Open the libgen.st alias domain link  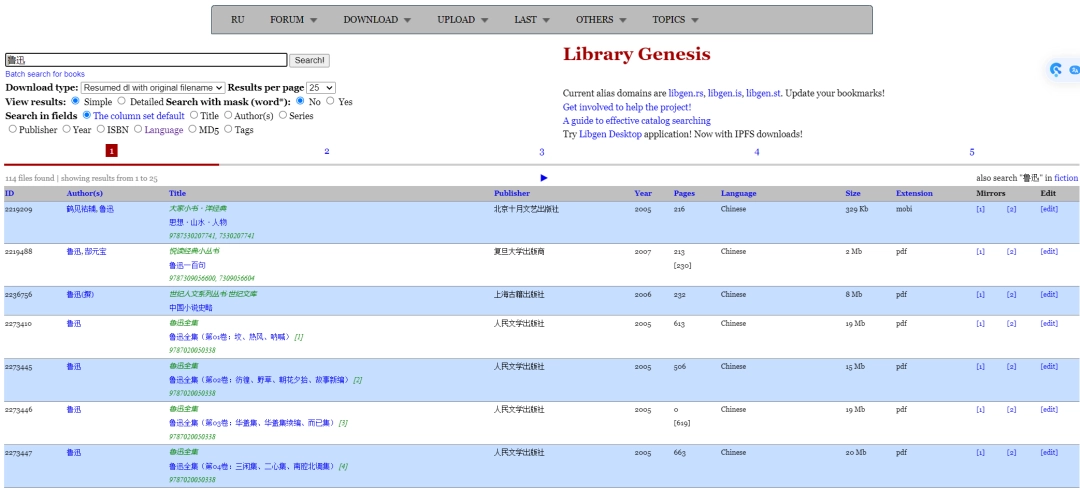[763, 93]
